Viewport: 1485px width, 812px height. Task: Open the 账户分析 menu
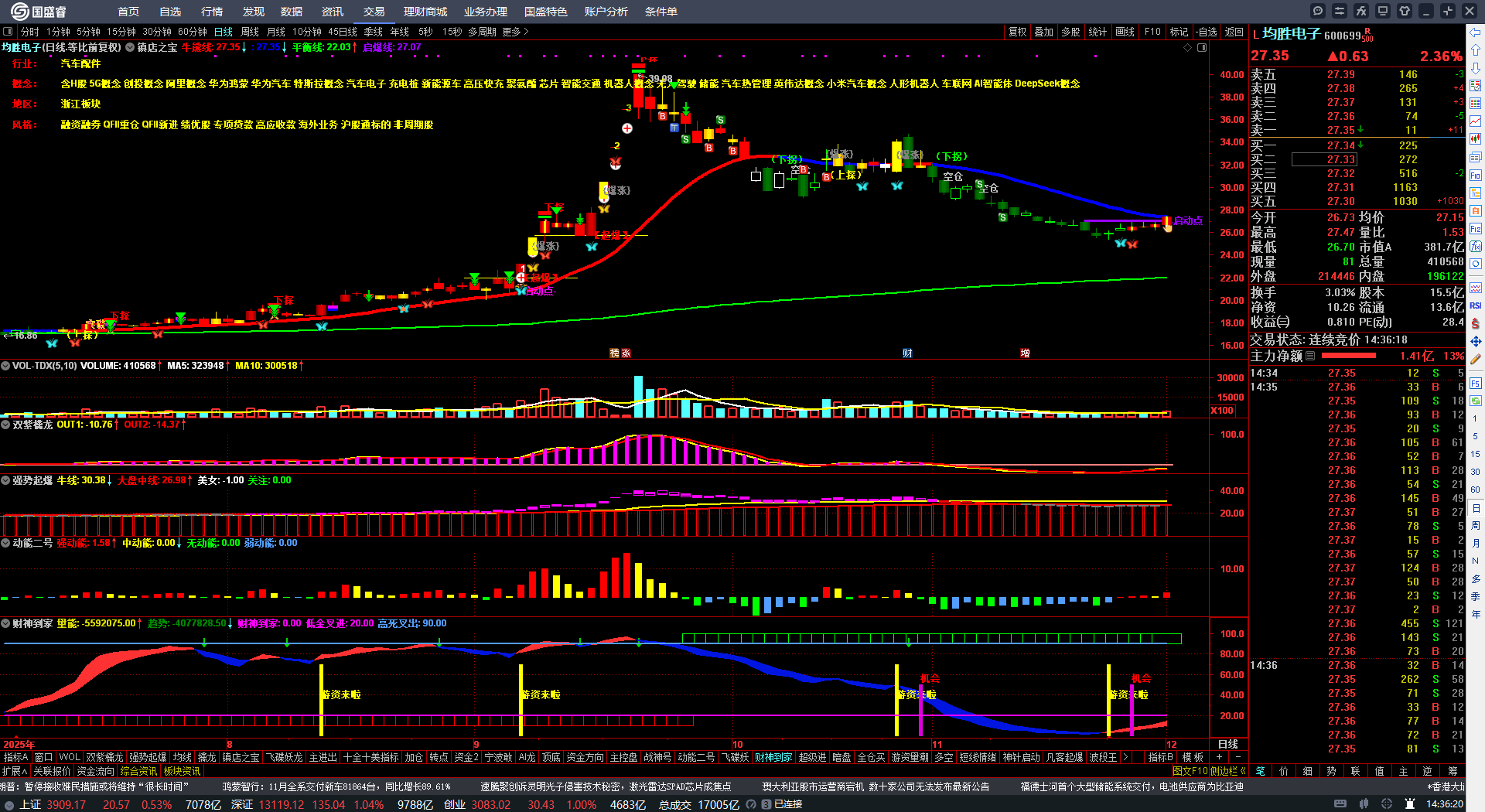click(606, 12)
